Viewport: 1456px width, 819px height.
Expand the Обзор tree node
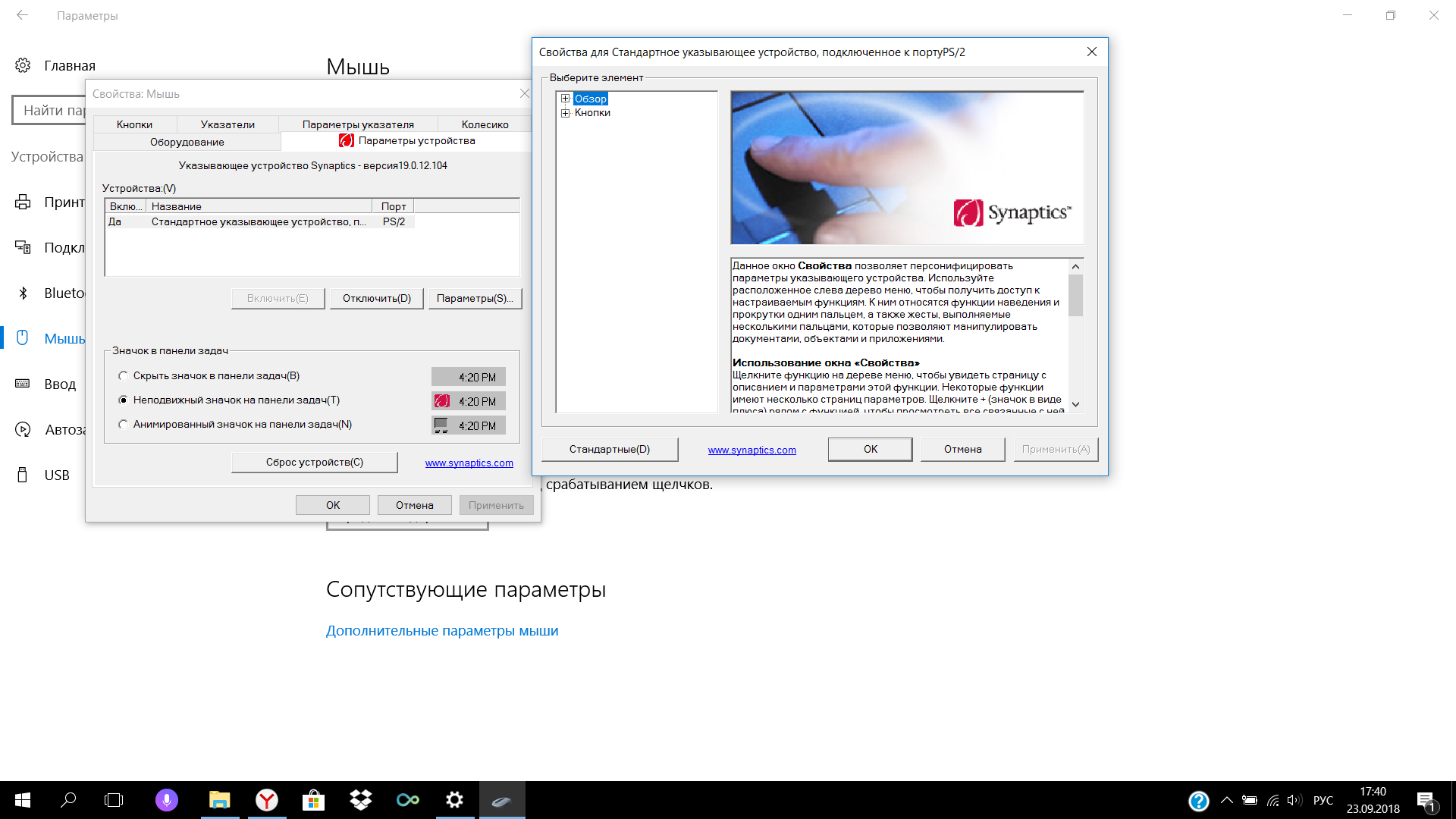click(565, 99)
